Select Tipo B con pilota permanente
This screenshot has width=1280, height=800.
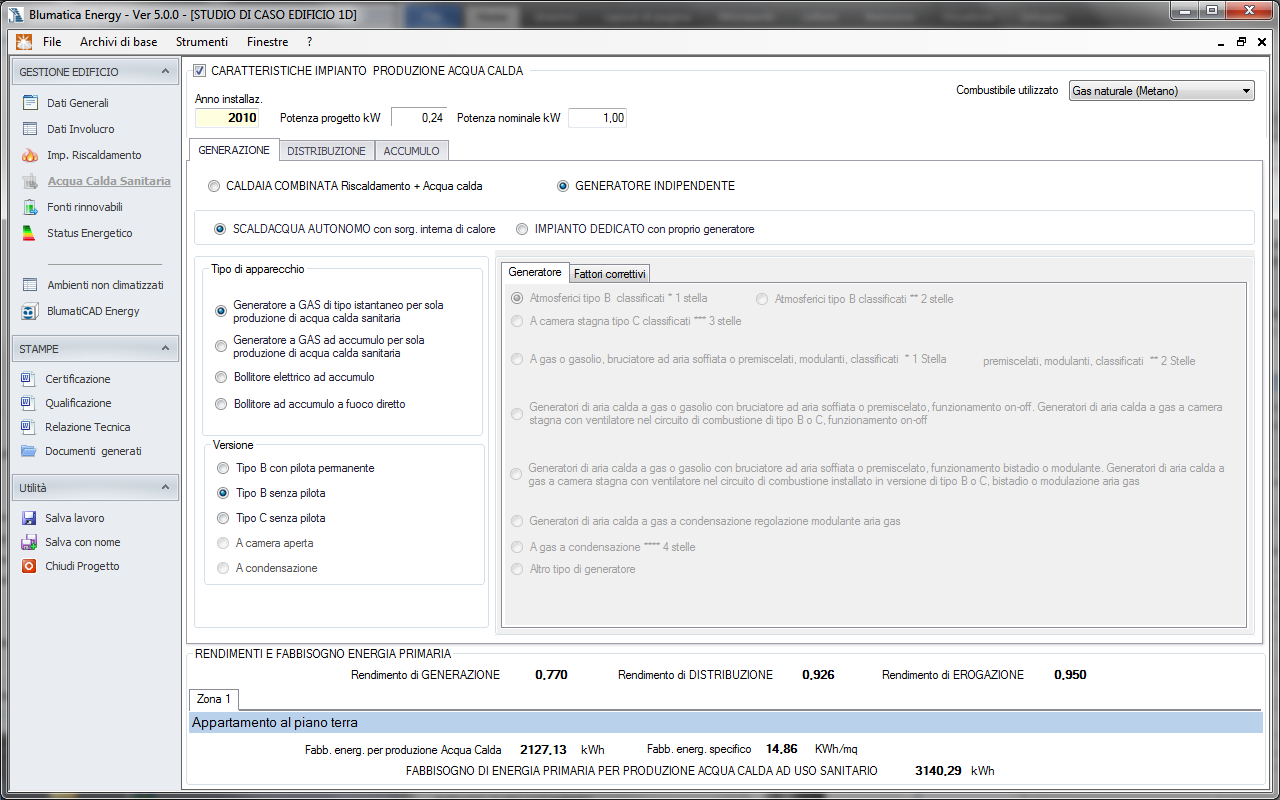[223, 468]
